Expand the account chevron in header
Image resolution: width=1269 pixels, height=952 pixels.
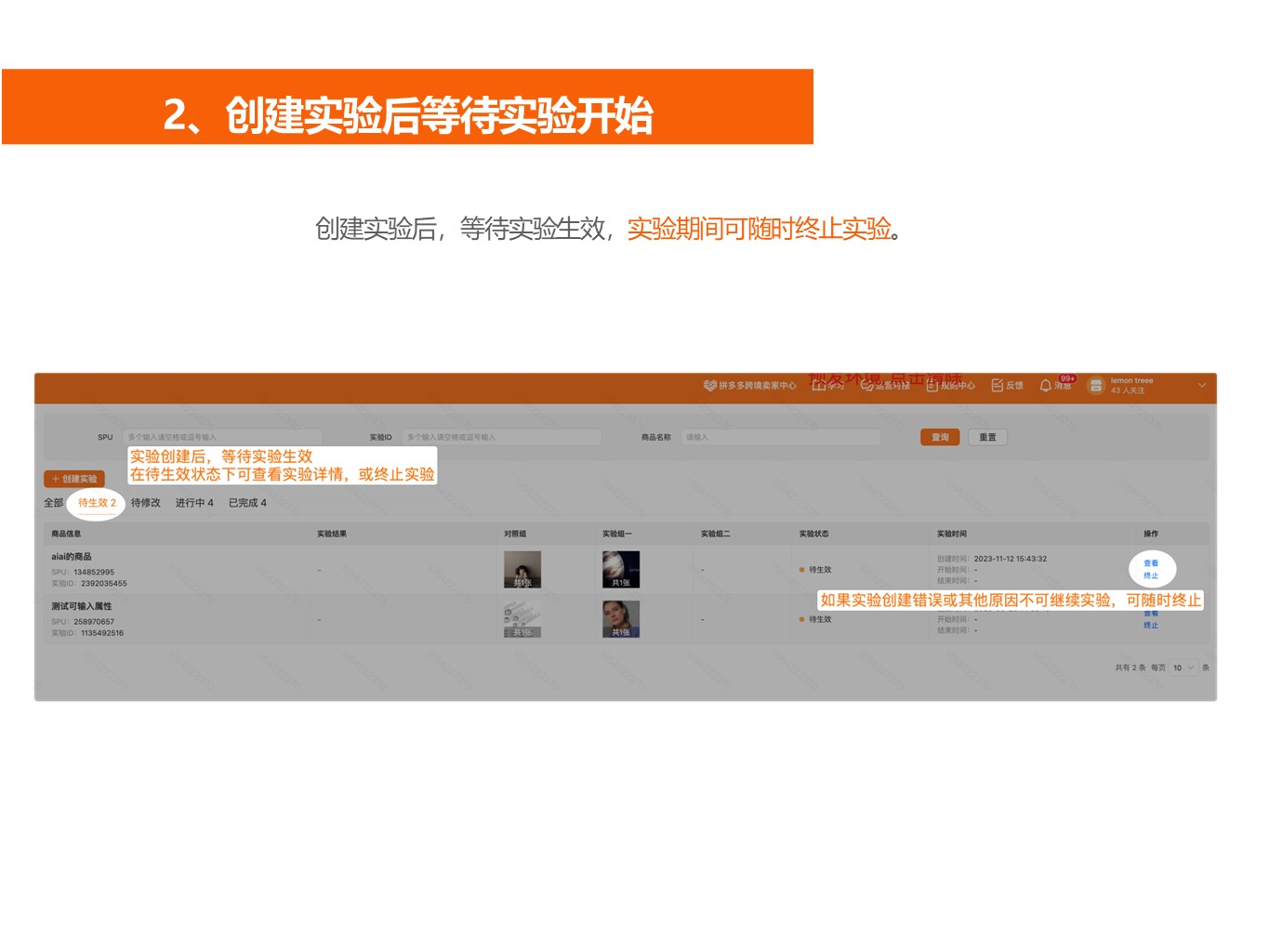coord(1201,385)
